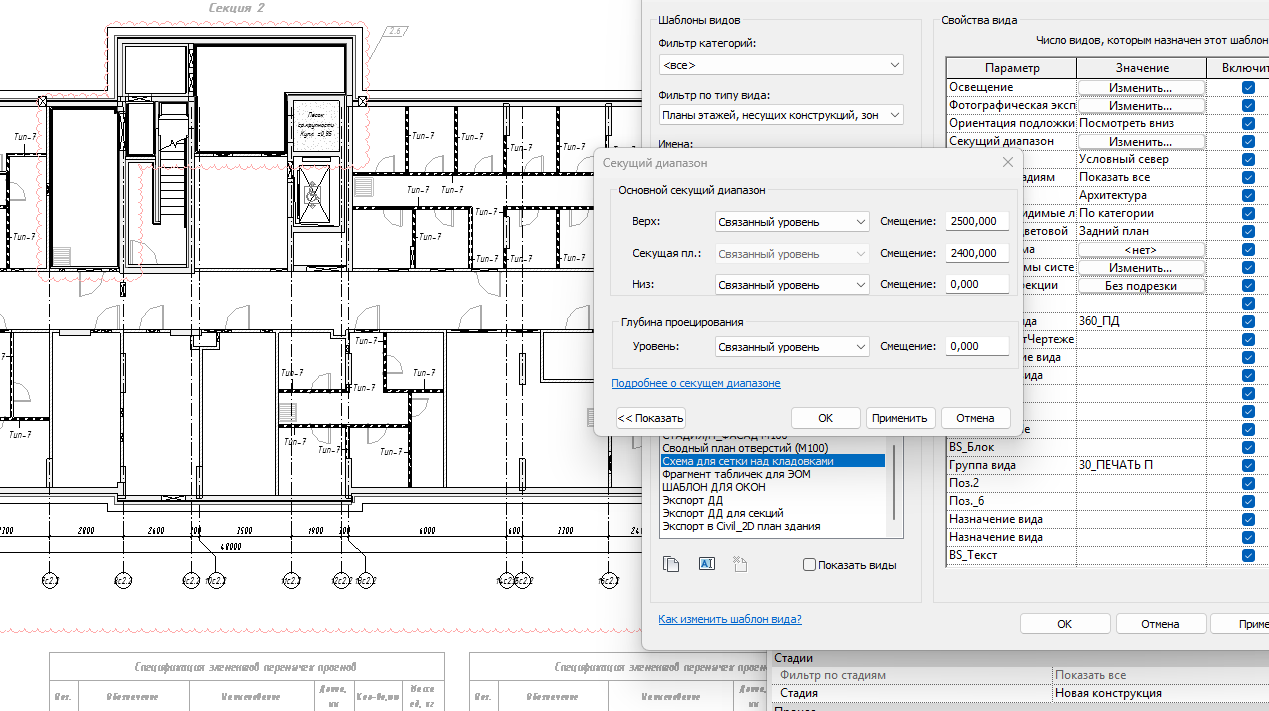Screen dimensions: 1269x711
Task: Uncheck include box for Фотографическая эксп row
Action: [1248, 105]
